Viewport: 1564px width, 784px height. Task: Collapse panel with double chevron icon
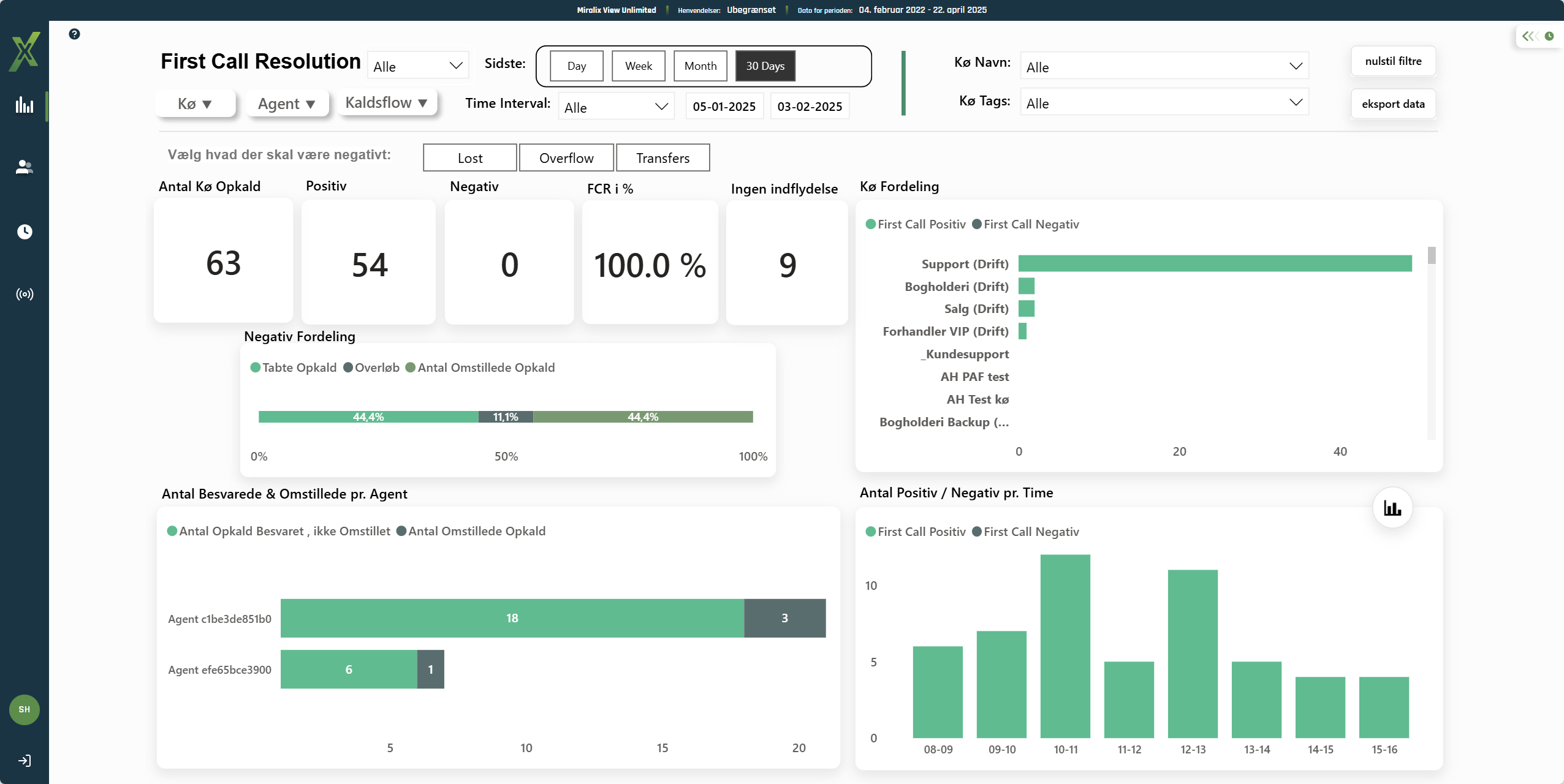tap(1530, 36)
